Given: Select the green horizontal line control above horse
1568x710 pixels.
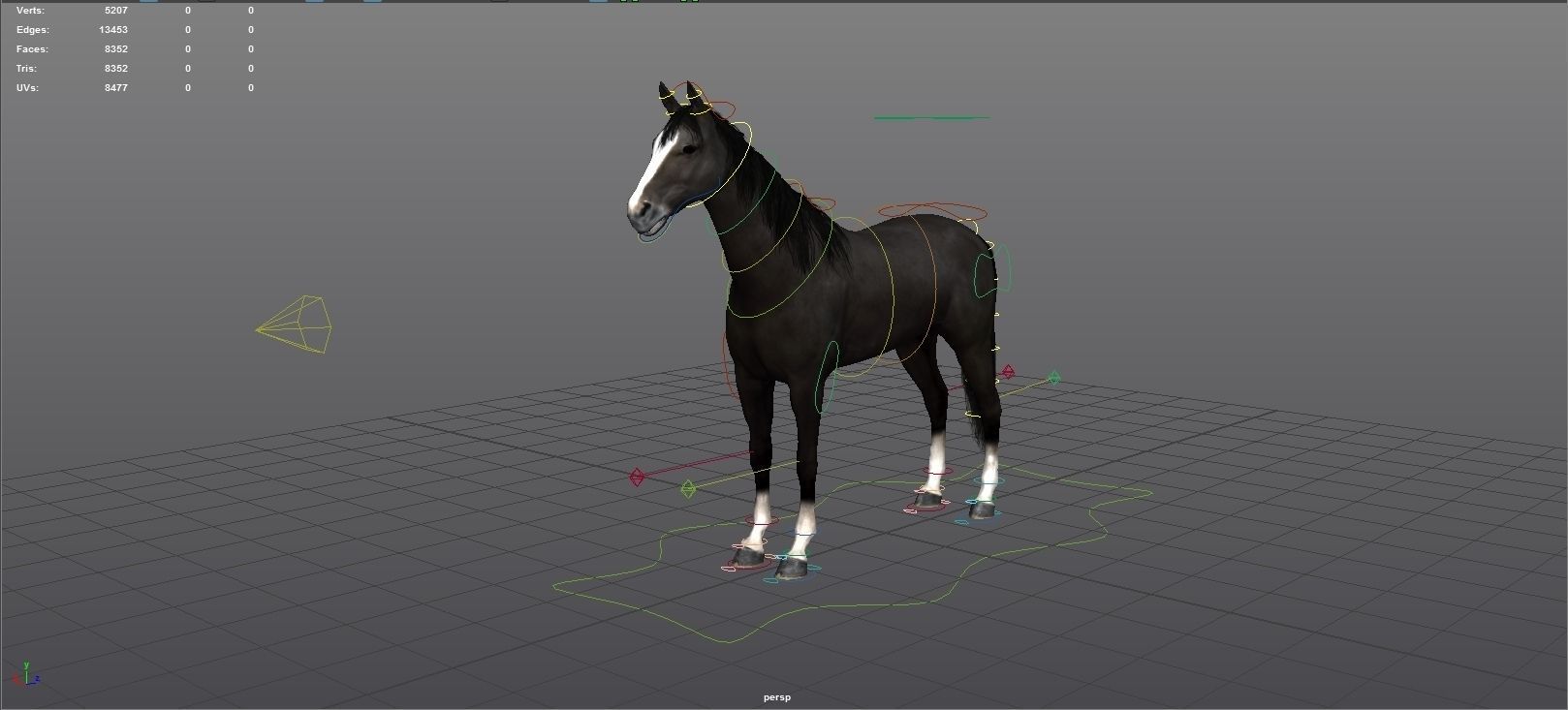Looking at the screenshot, I should coord(931,118).
